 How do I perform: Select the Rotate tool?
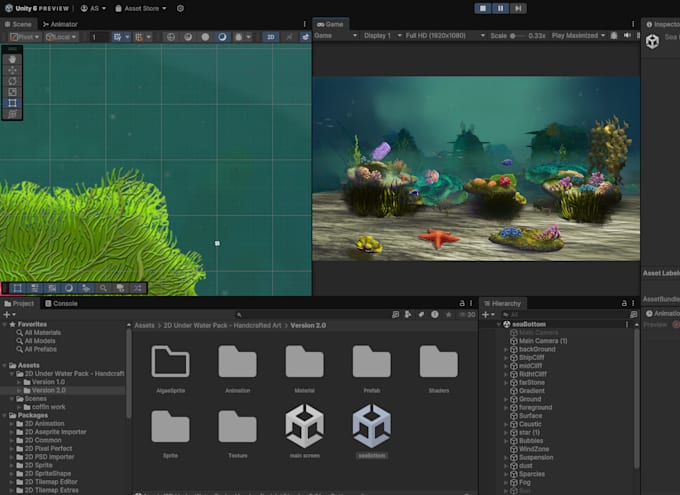pyautogui.click(x=12, y=81)
